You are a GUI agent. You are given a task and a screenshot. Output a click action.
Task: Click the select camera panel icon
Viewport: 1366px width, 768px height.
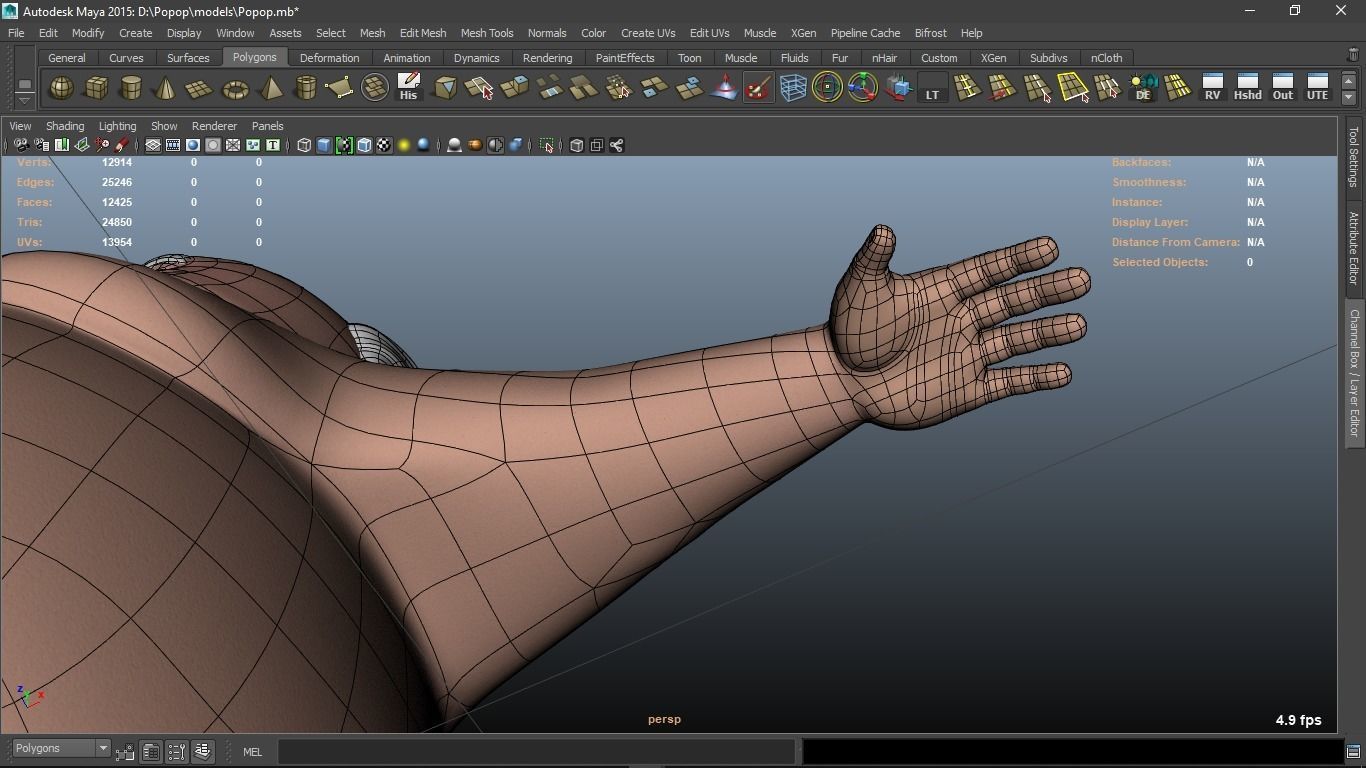click(21, 146)
